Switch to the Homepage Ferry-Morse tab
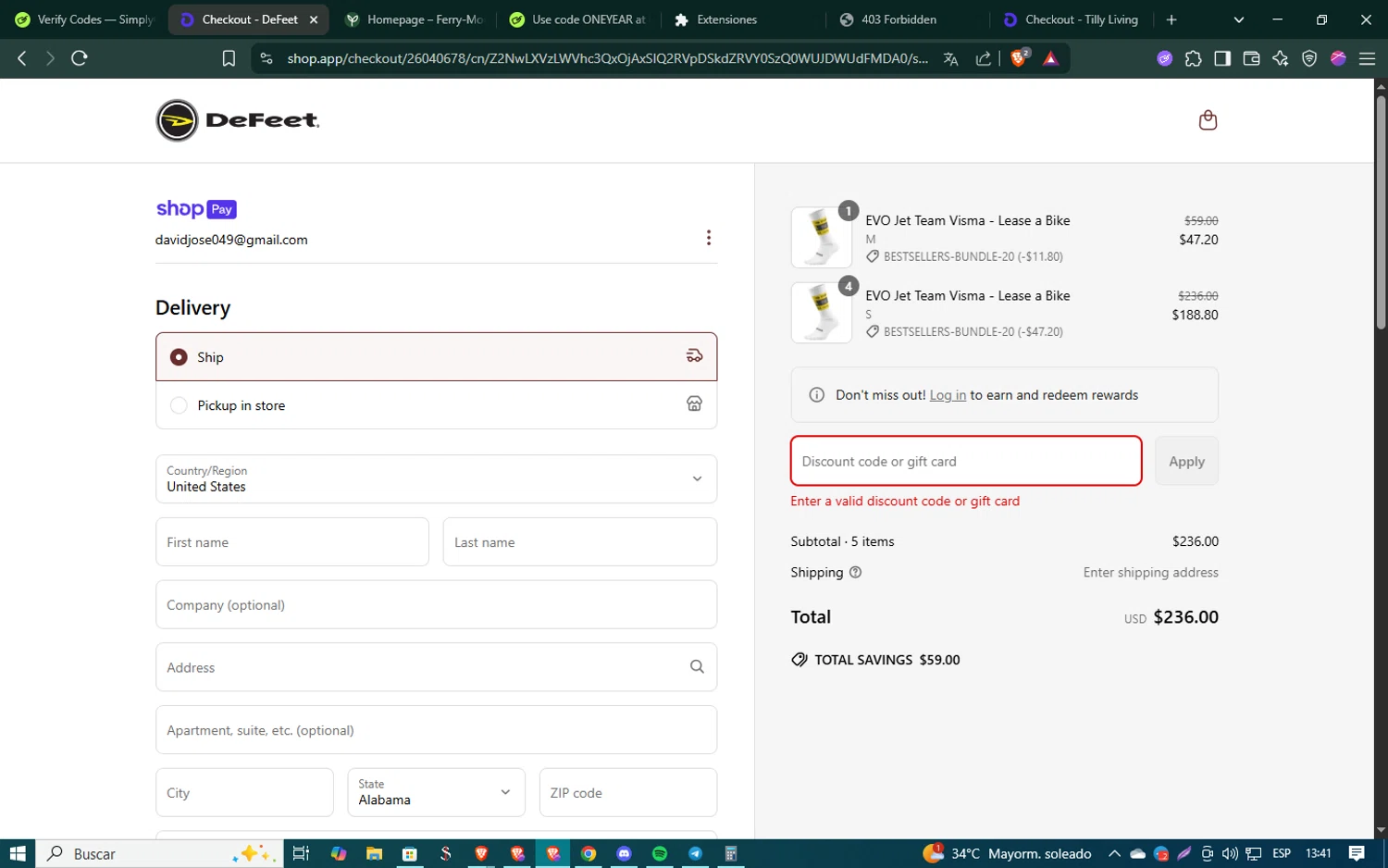1388x868 pixels. (415, 19)
